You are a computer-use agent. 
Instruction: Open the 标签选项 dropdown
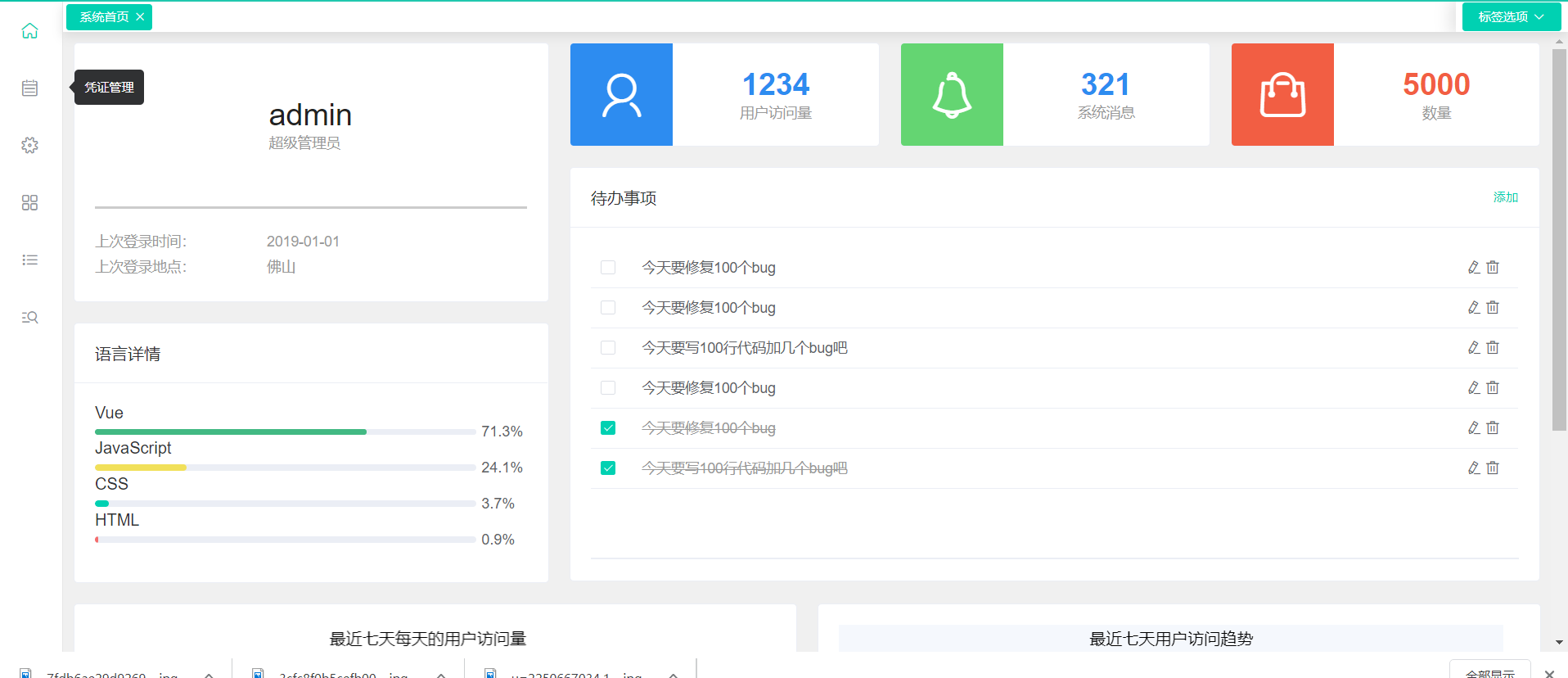(1510, 17)
